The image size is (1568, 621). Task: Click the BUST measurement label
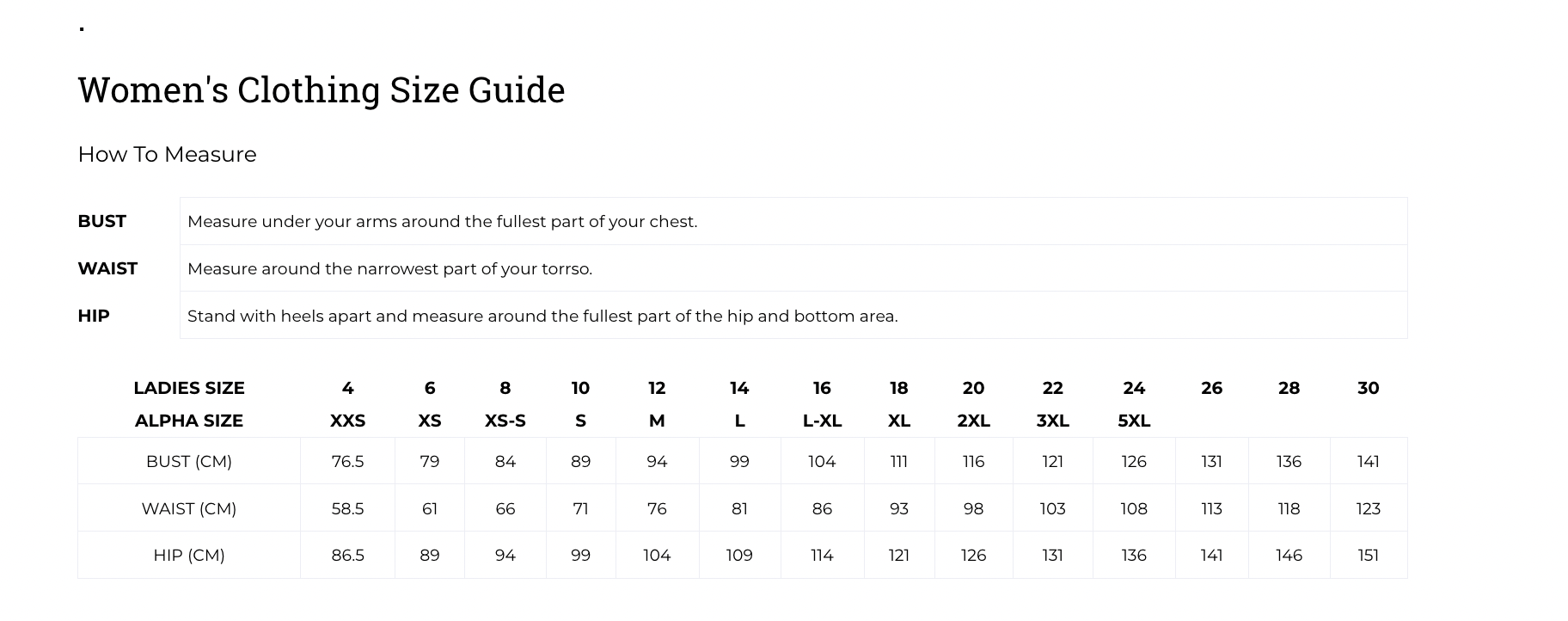click(x=101, y=221)
